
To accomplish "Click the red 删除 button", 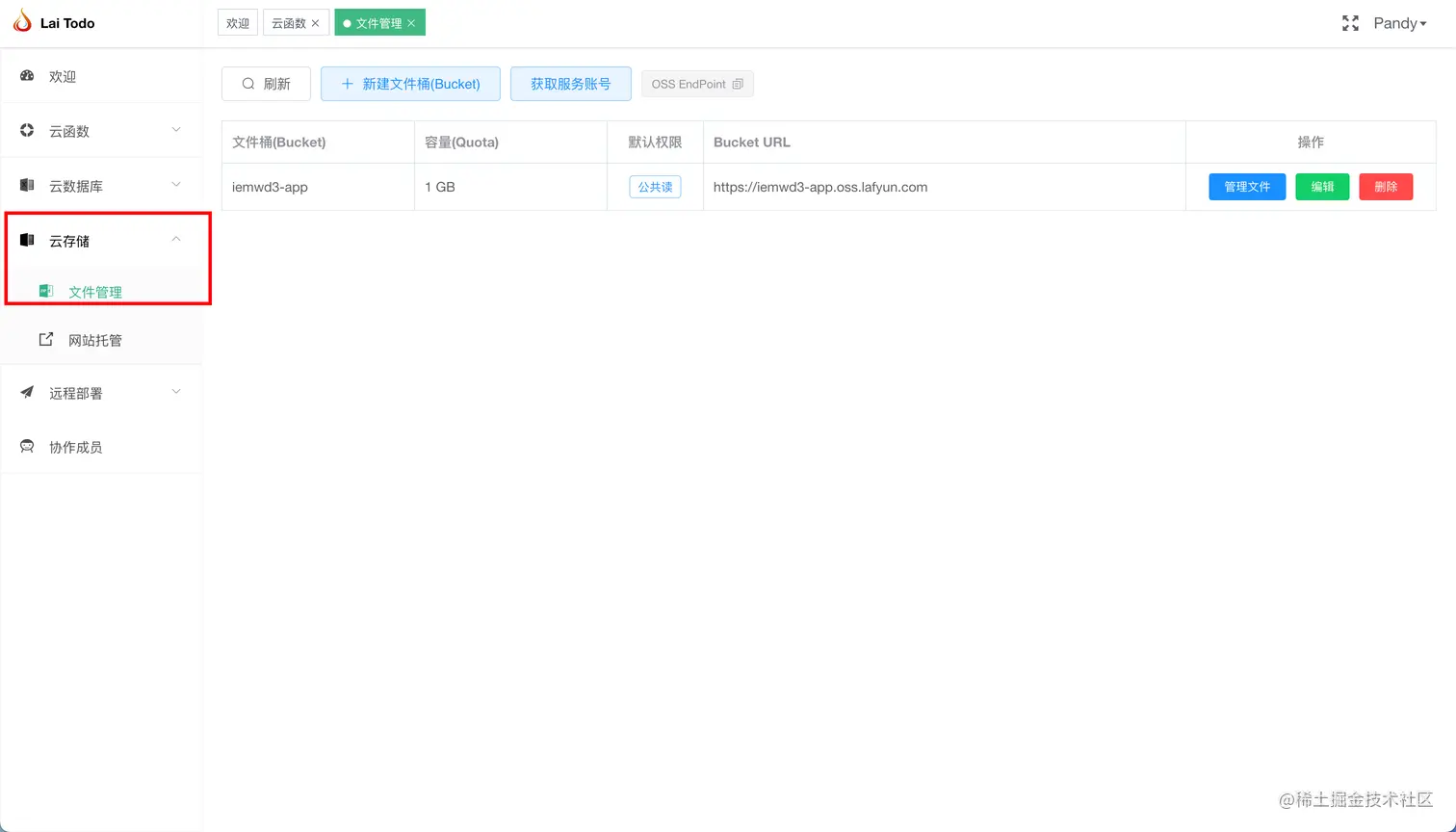I will coord(1385,187).
